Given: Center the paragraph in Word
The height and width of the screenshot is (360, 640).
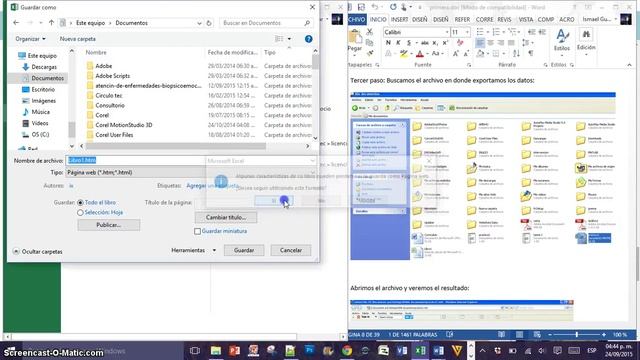Looking at the screenshot, I should click(x=491, y=43).
